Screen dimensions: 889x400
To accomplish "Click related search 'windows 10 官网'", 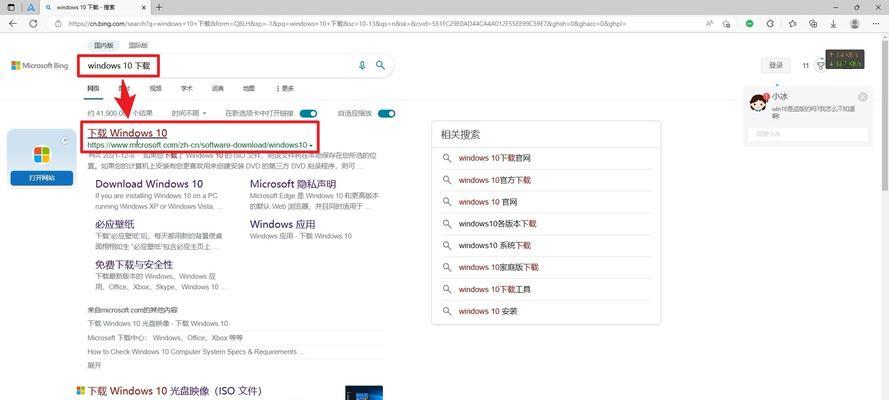I will tap(488, 202).
